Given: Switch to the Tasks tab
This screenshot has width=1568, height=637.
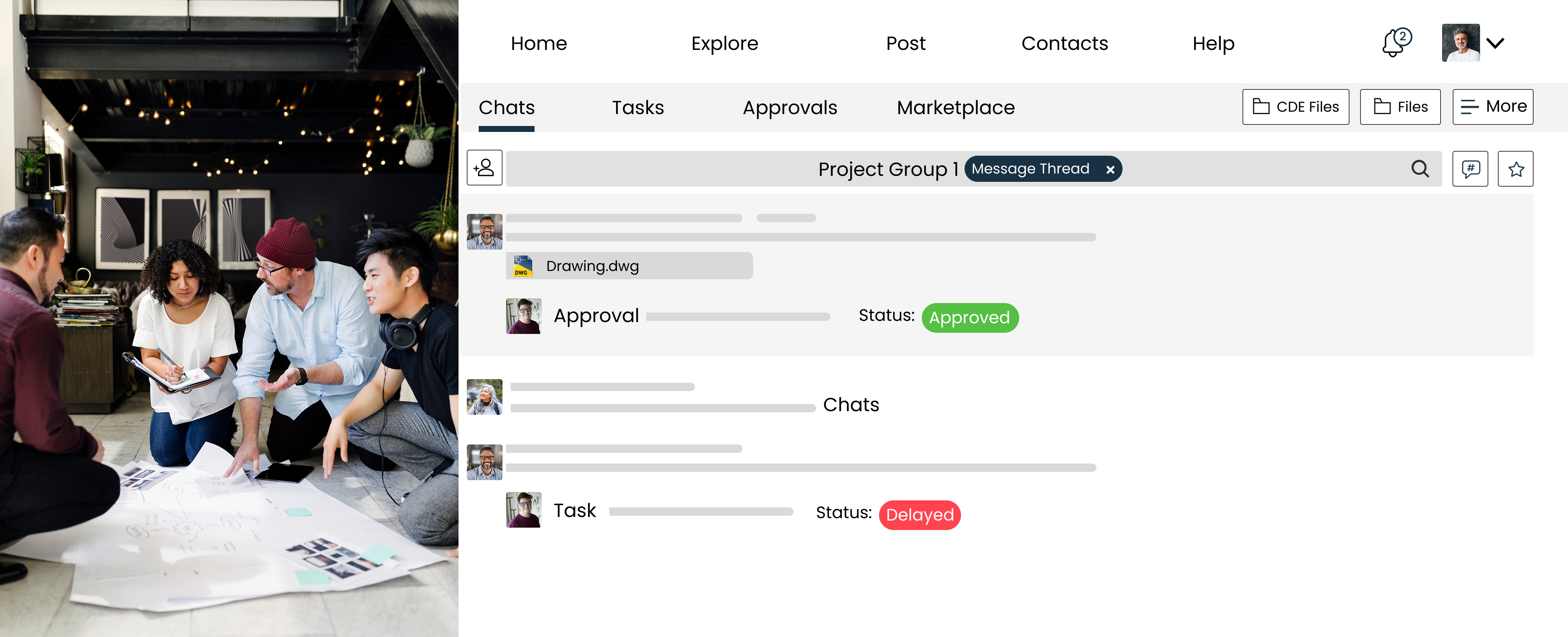Looking at the screenshot, I should [637, 108].
